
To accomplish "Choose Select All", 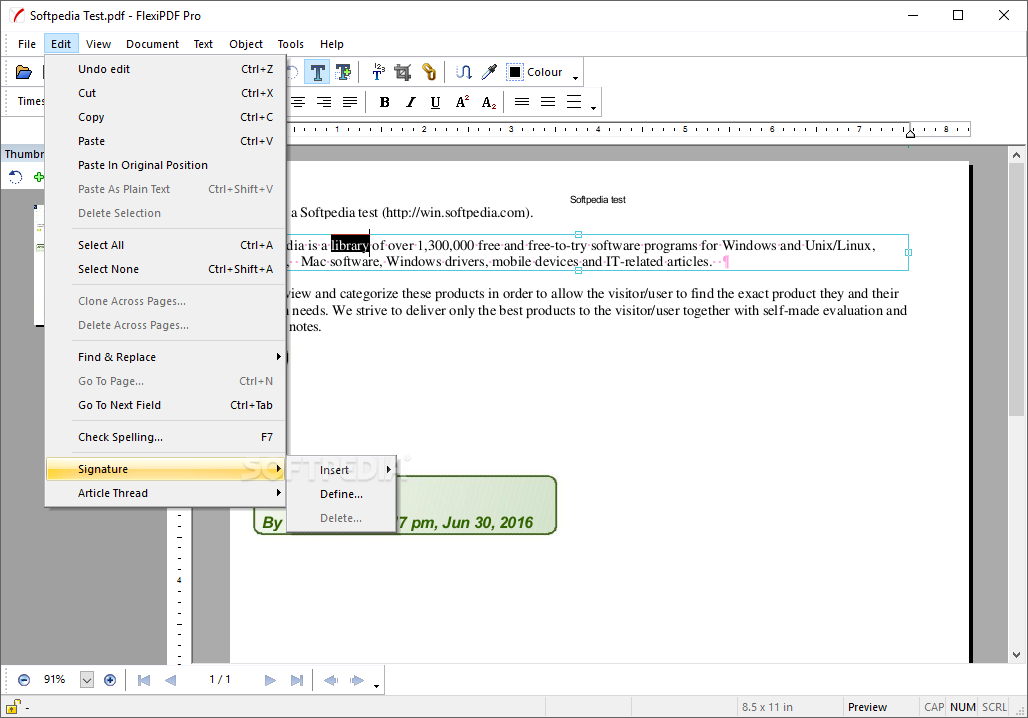I will (x=165, y=245).
